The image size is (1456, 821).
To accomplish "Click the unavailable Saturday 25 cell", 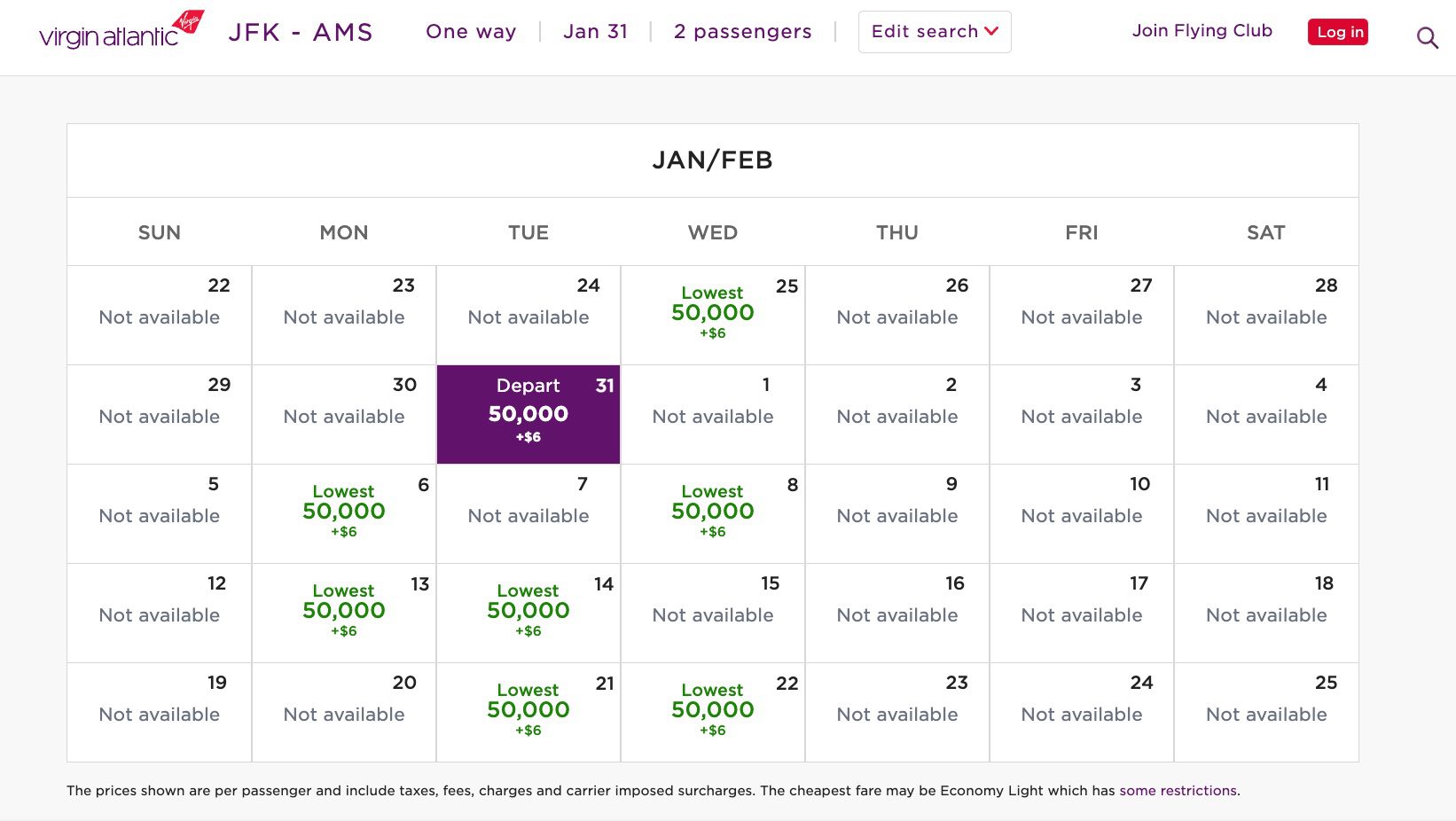I will coord(1266,712).
